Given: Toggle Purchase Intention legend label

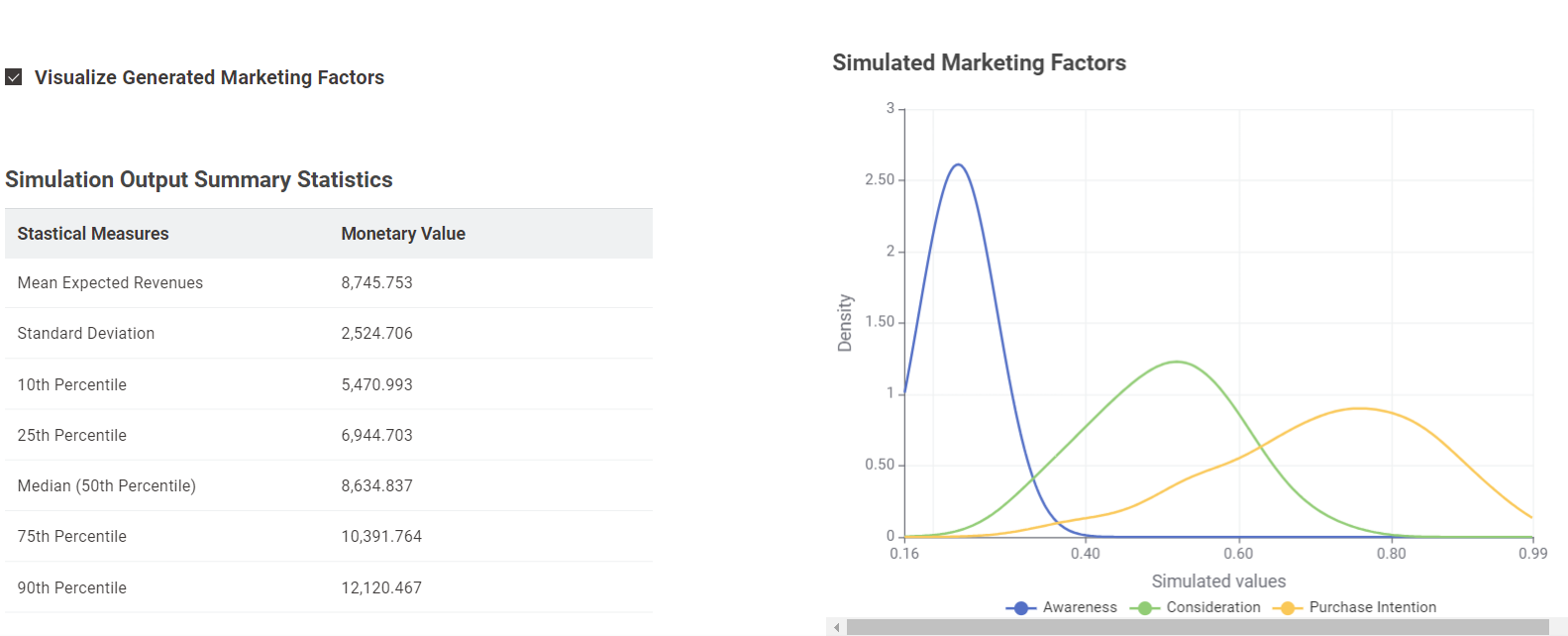Looking at the screenshot, I should point(1372,607).
